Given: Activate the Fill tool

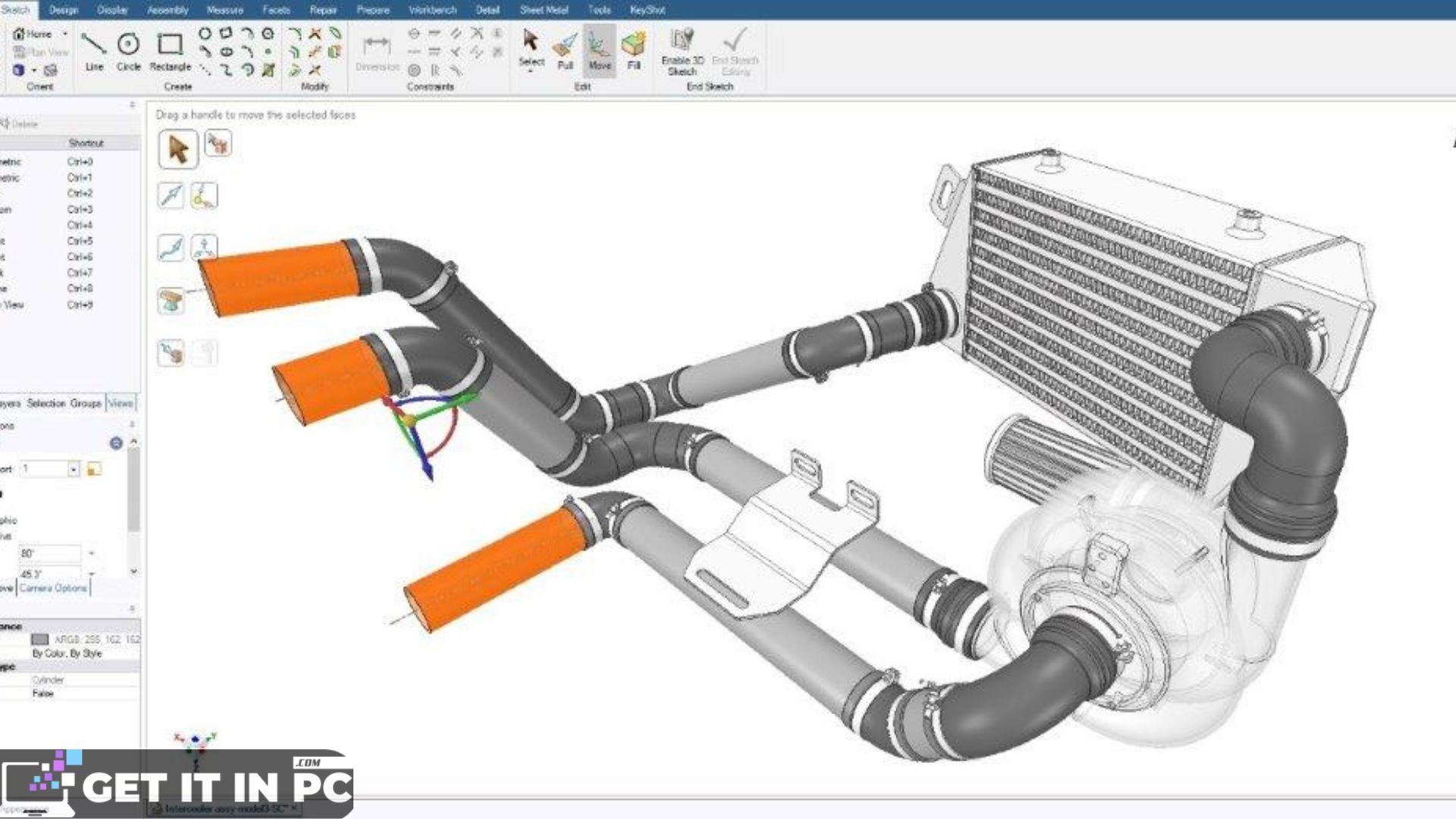Looking at the screenshot, I should pos(634,50).
